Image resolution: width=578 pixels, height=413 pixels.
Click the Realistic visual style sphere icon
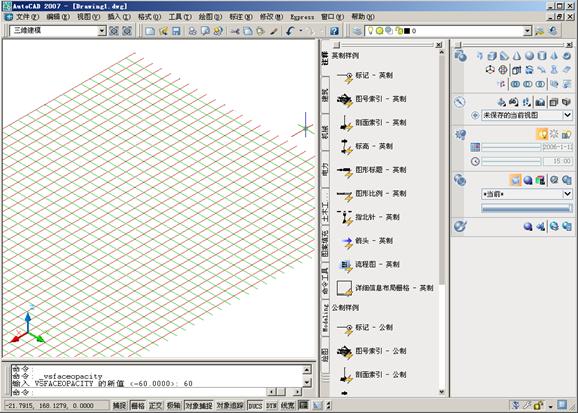528,180
